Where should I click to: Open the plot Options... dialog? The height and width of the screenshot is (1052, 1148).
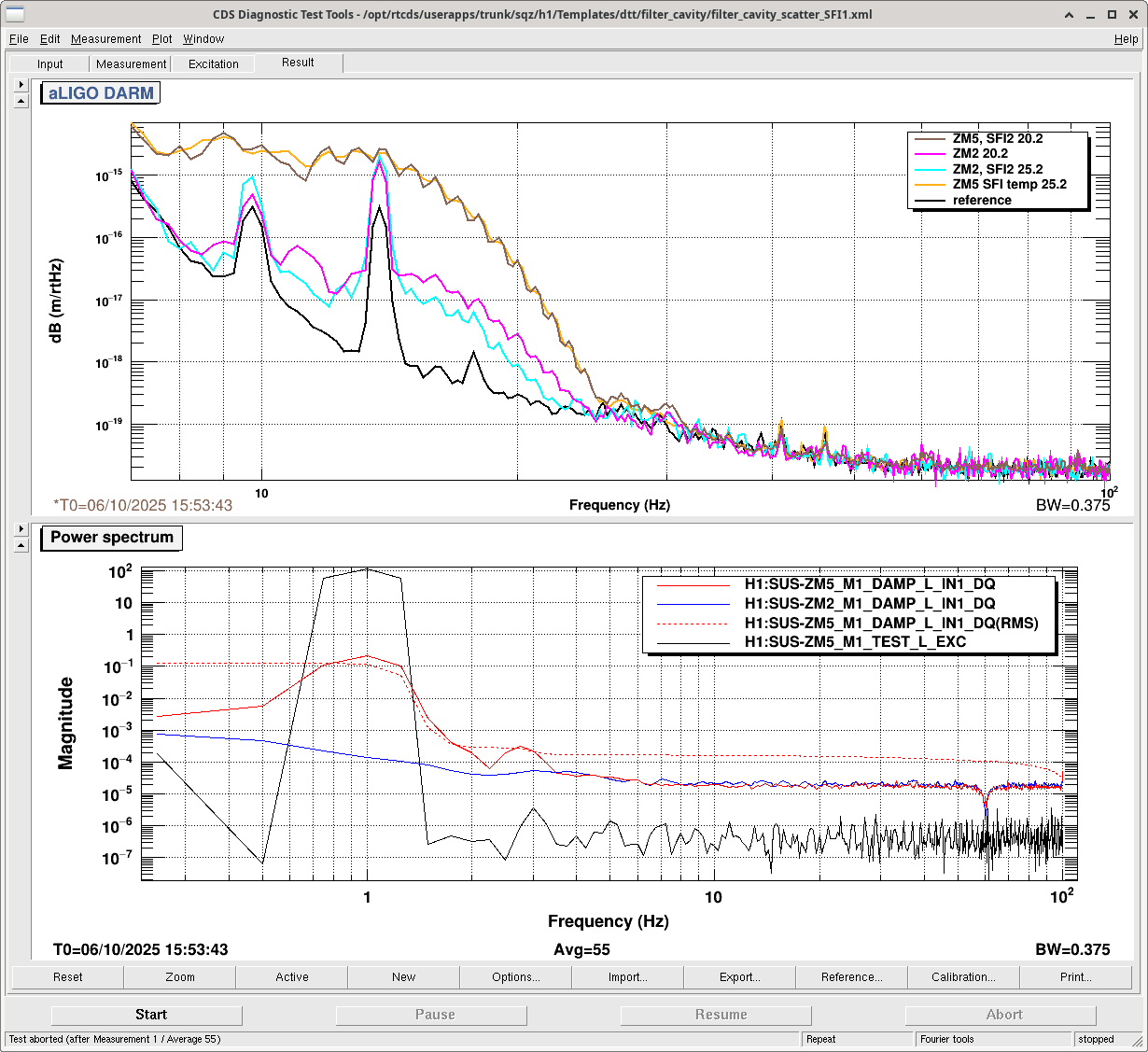coord(515,977)
